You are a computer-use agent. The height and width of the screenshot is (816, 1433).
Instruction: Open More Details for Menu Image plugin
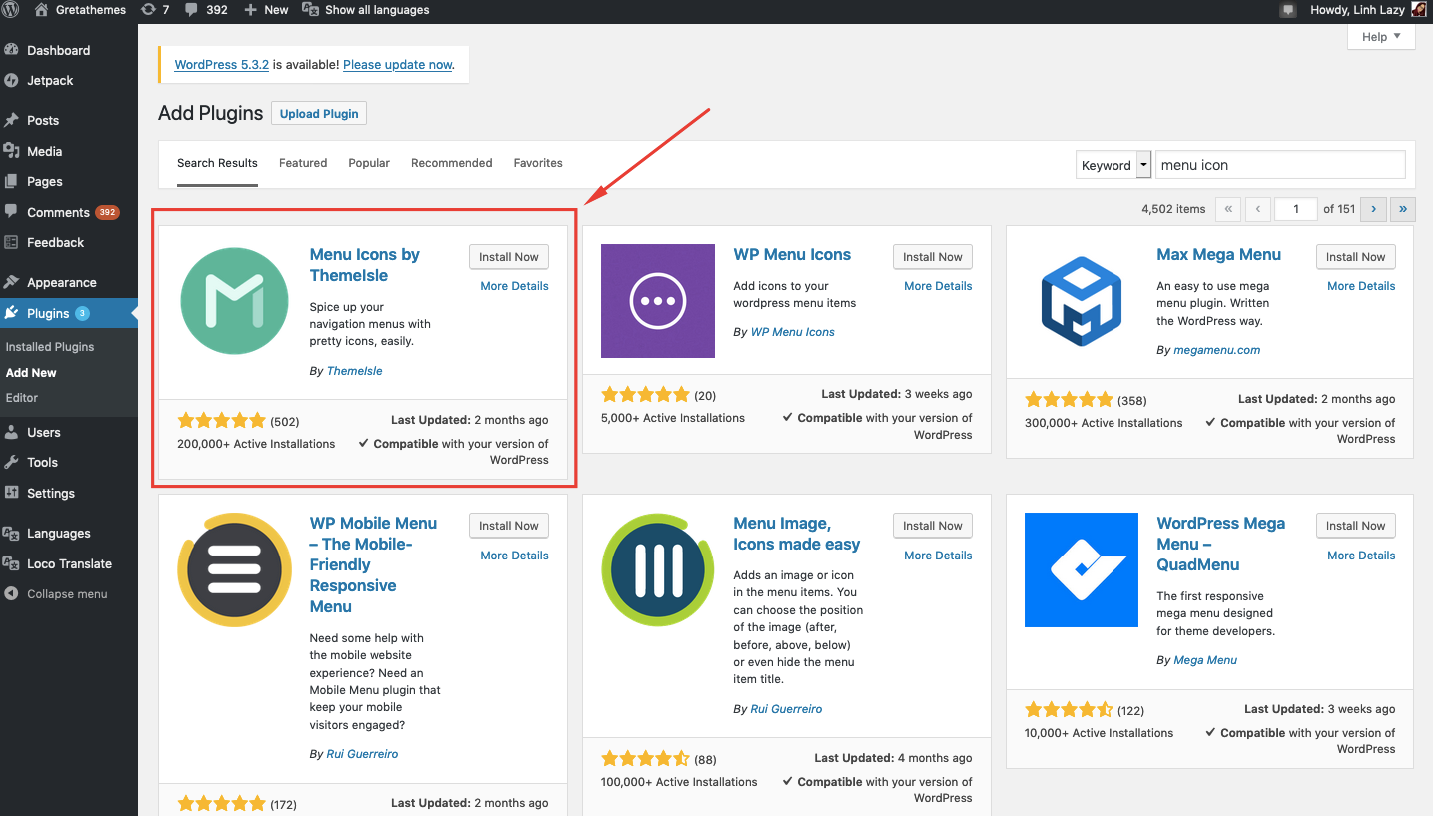[x=938, y=555]
